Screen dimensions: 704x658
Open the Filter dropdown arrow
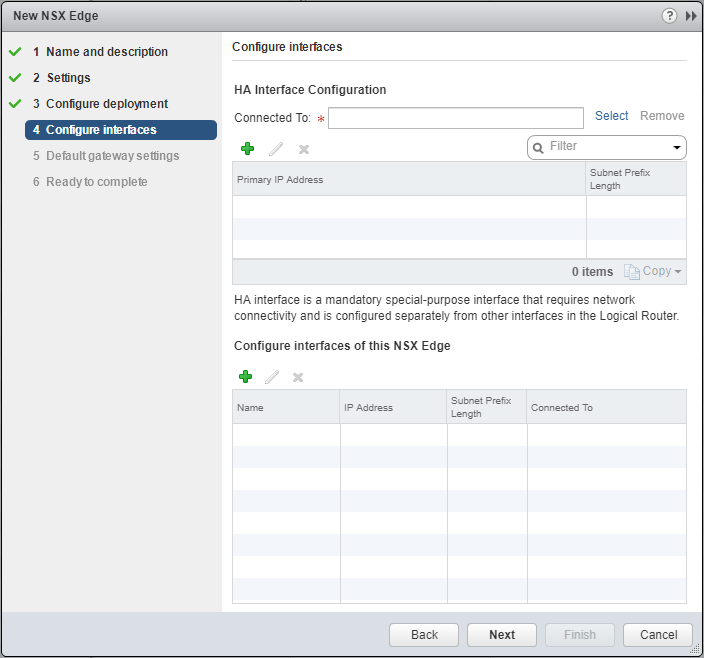click(x=677, y=148)
